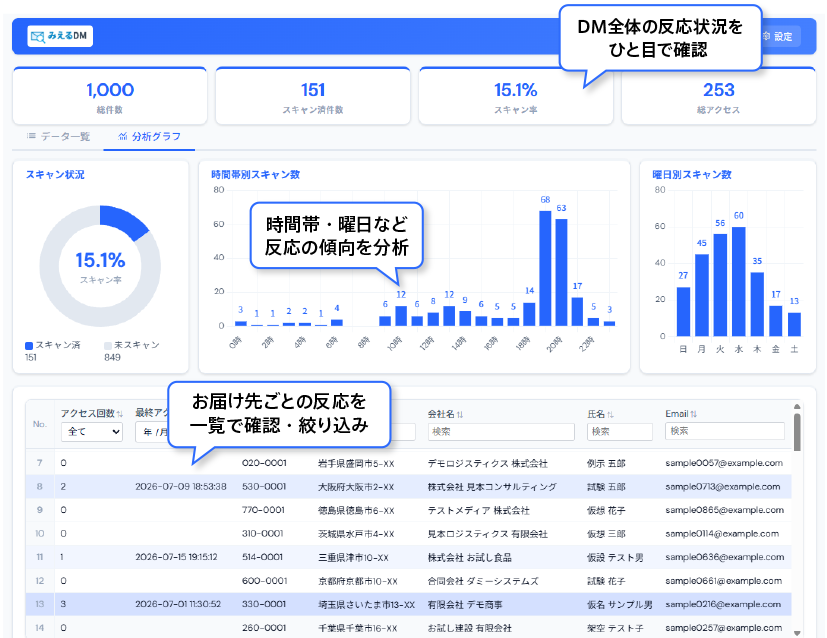This screenshot has width=827, height=638.
Task: Click postal code 600-0001
Action: (264, 581)
